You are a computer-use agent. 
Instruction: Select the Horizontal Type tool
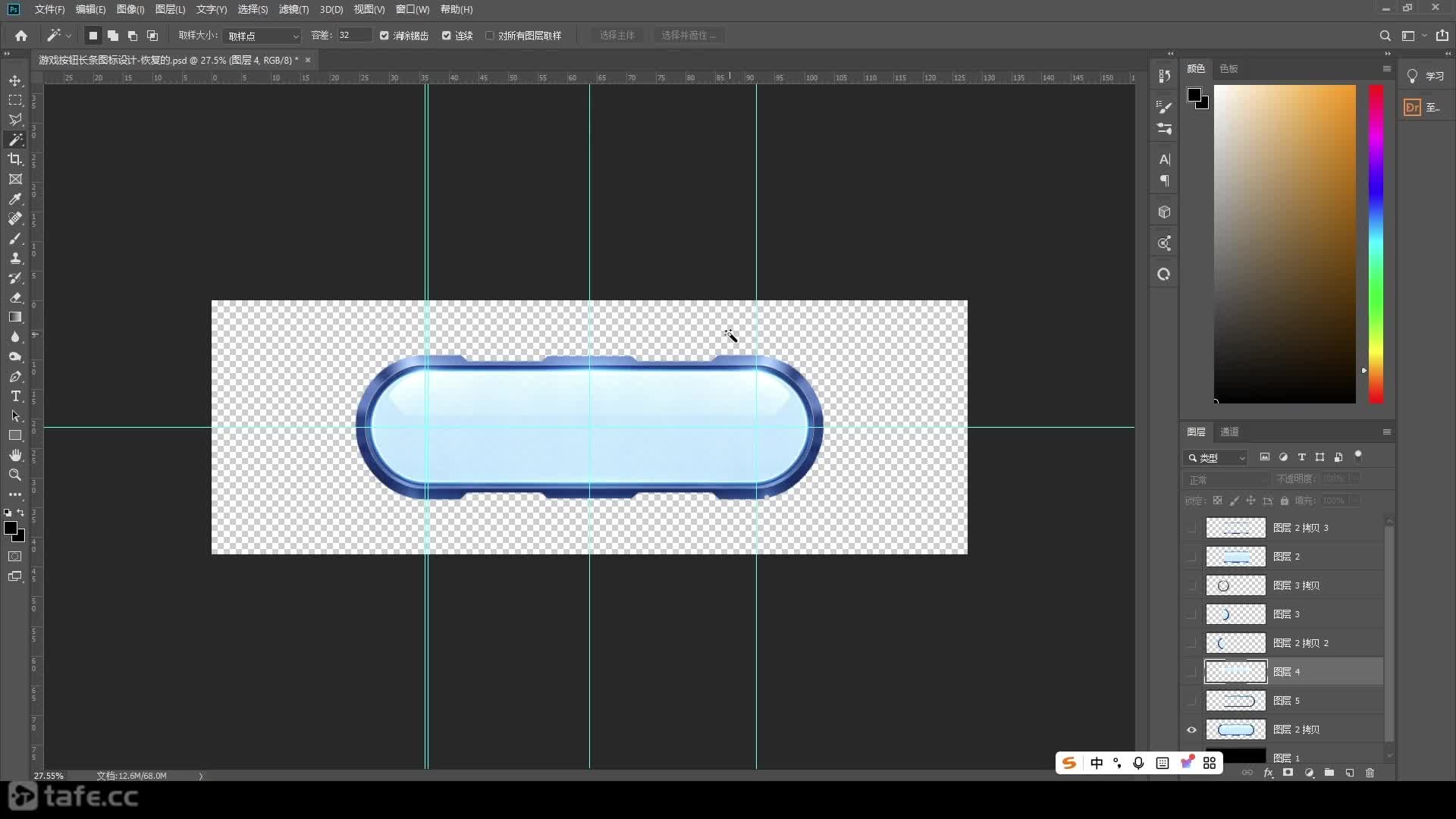[x=15, y=396]
